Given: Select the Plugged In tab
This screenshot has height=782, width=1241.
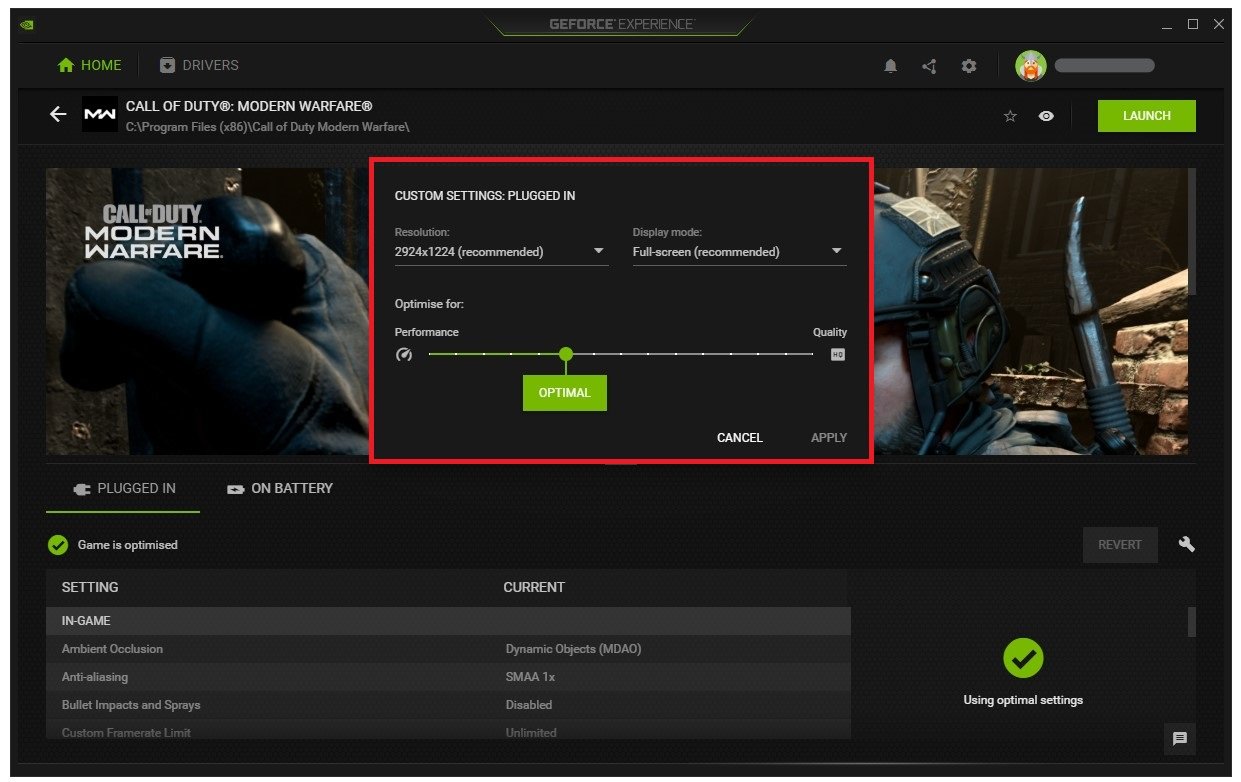Looking at the screenshot, I should 124,489.
